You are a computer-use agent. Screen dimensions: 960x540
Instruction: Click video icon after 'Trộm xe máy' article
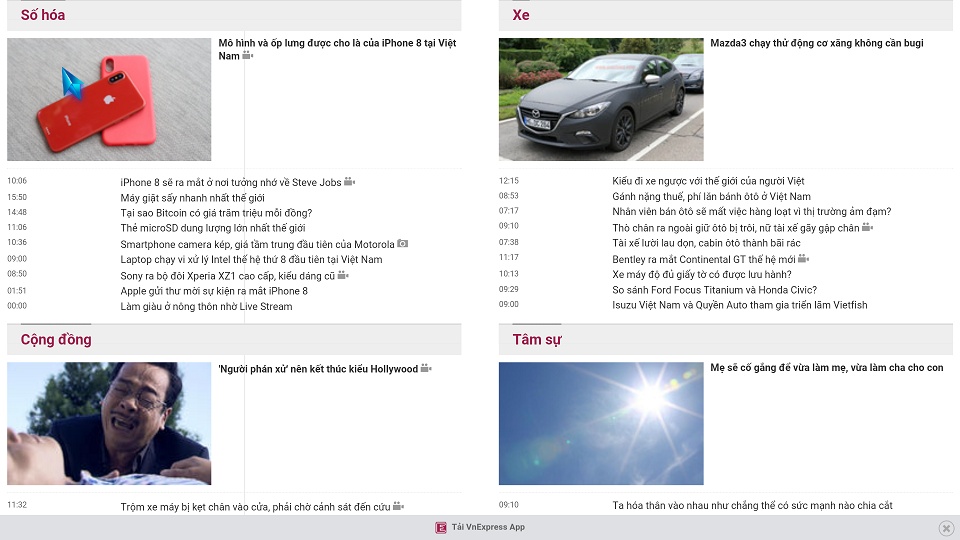[x=399, y=506]
